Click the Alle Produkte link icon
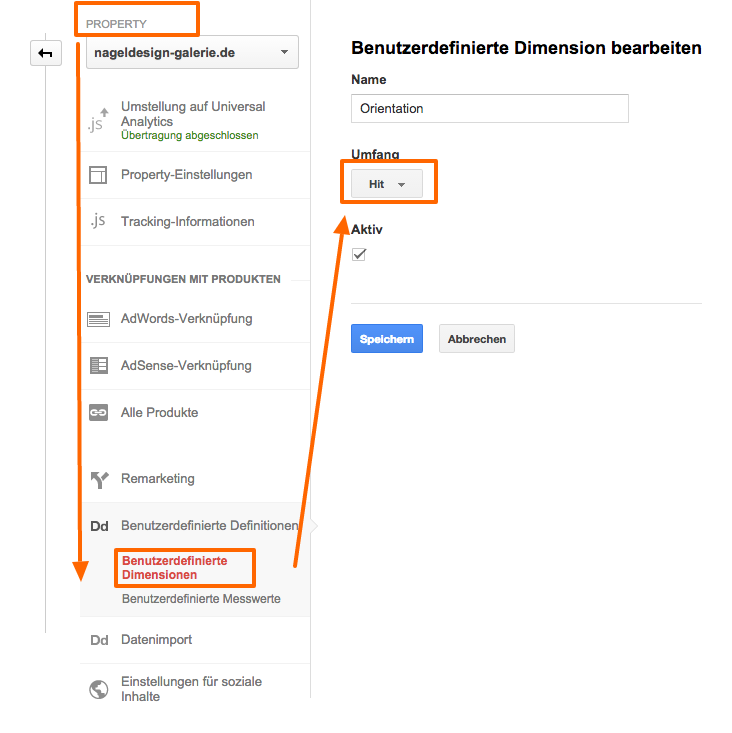 98,413
